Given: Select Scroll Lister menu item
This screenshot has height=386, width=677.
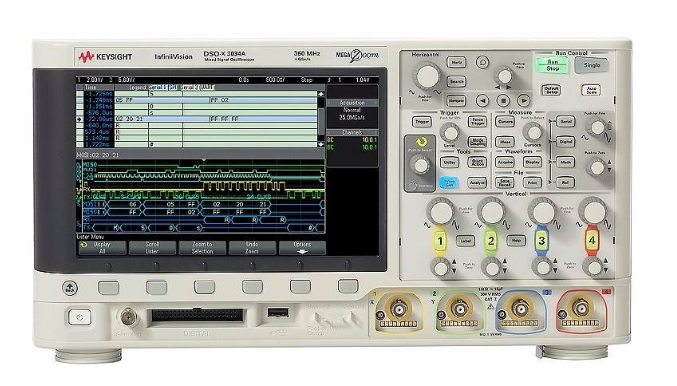Looking at the screenshot, I should [x=152, y=247].
